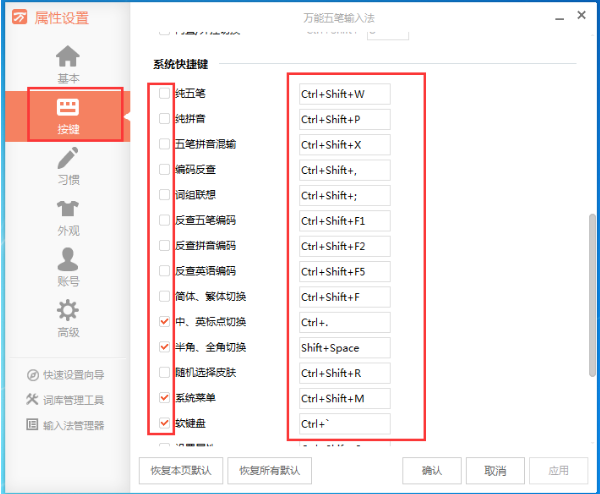Open the 外观 shirt appearance tab
This screenshot has height=494, width=600.
click(x=68, y=218)
